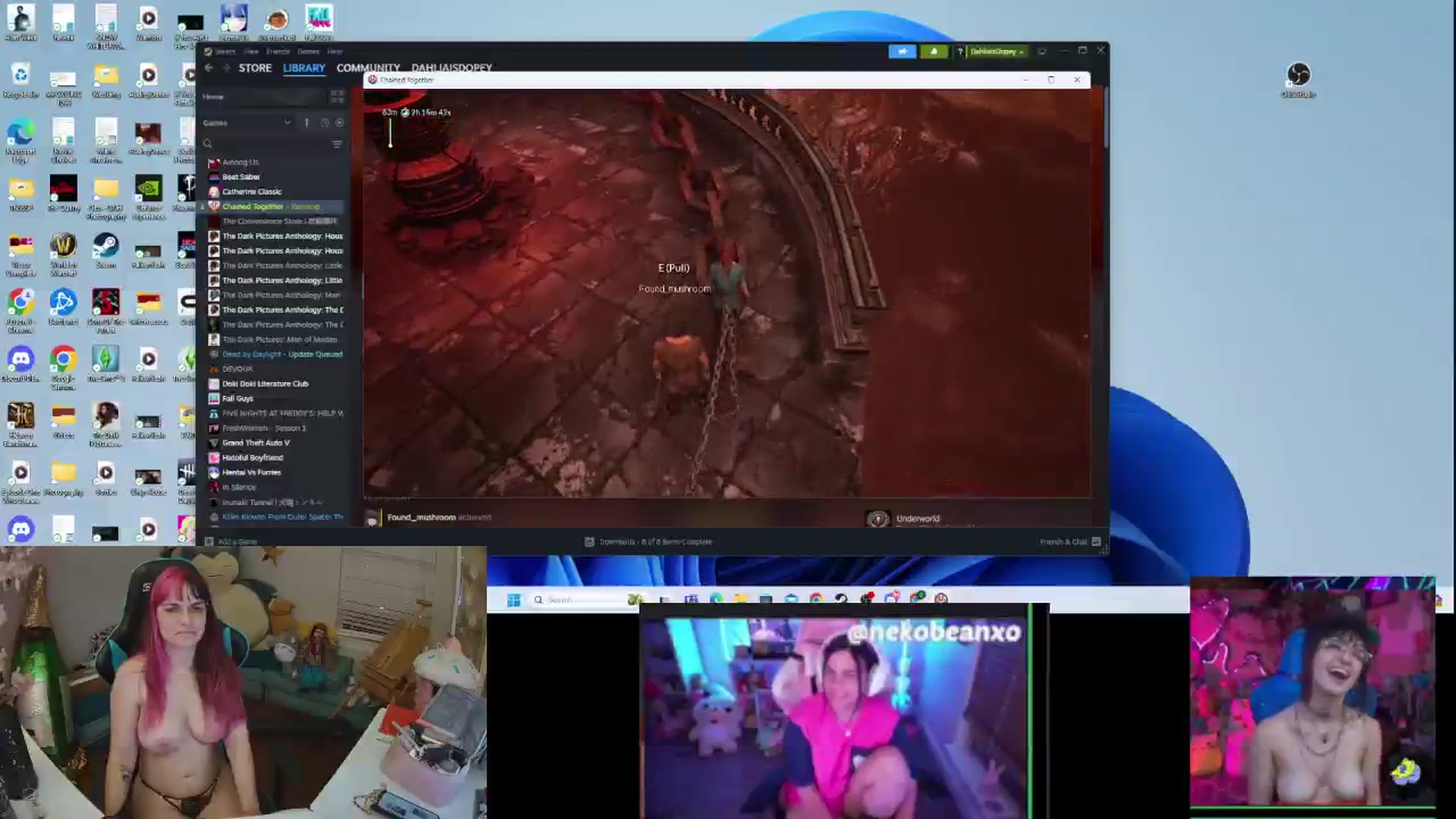Toggle Steam Big Picture mode icon

1042,52
